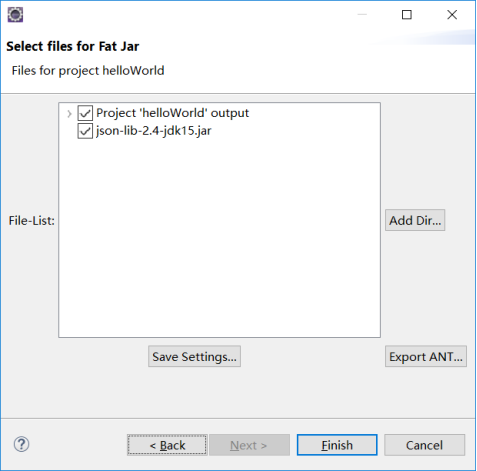Close the dialog with the X button
The height and width of the screenshot is (471, 477).
tap(452, 15)
